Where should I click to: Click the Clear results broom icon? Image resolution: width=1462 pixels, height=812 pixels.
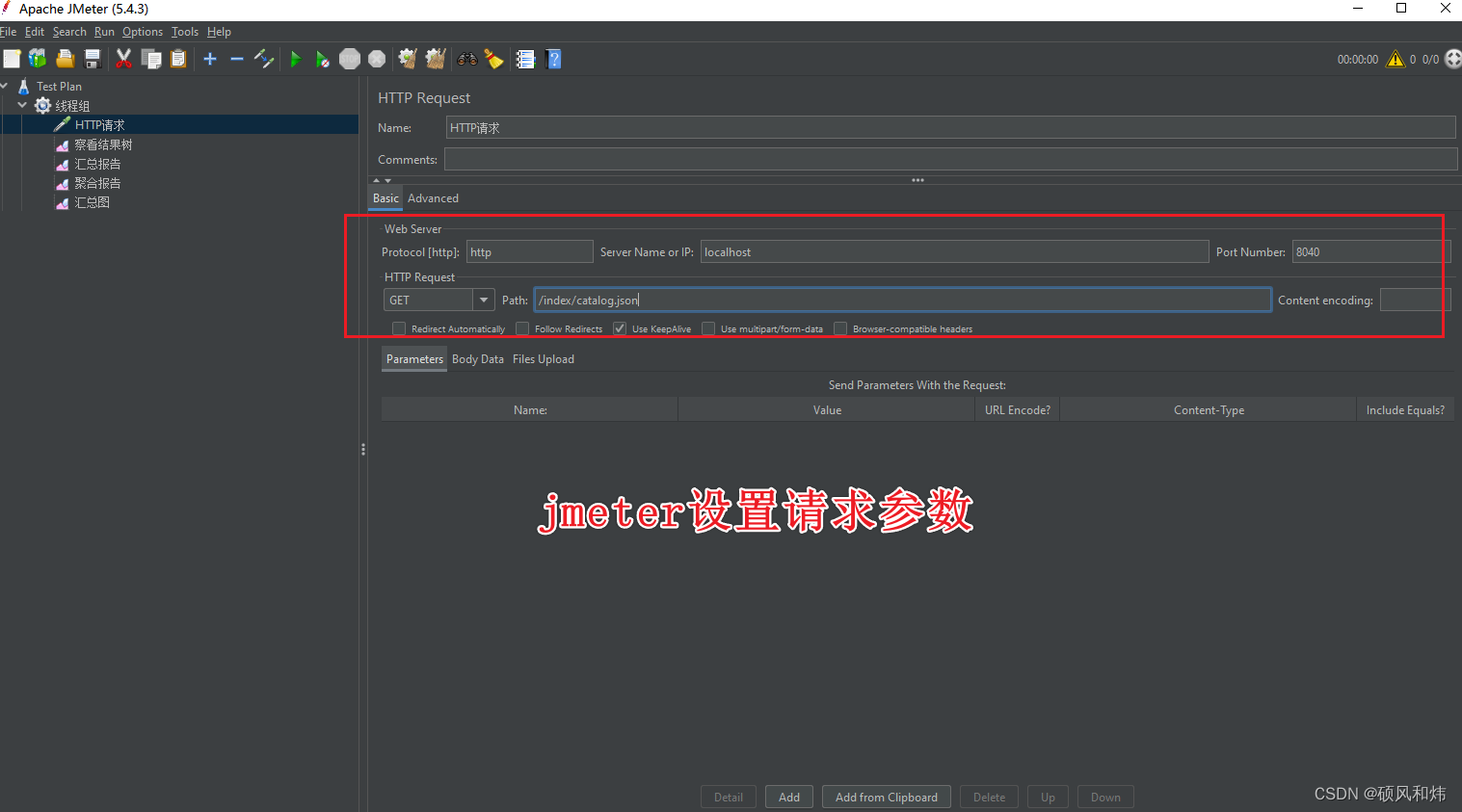[x=408, y=60]
